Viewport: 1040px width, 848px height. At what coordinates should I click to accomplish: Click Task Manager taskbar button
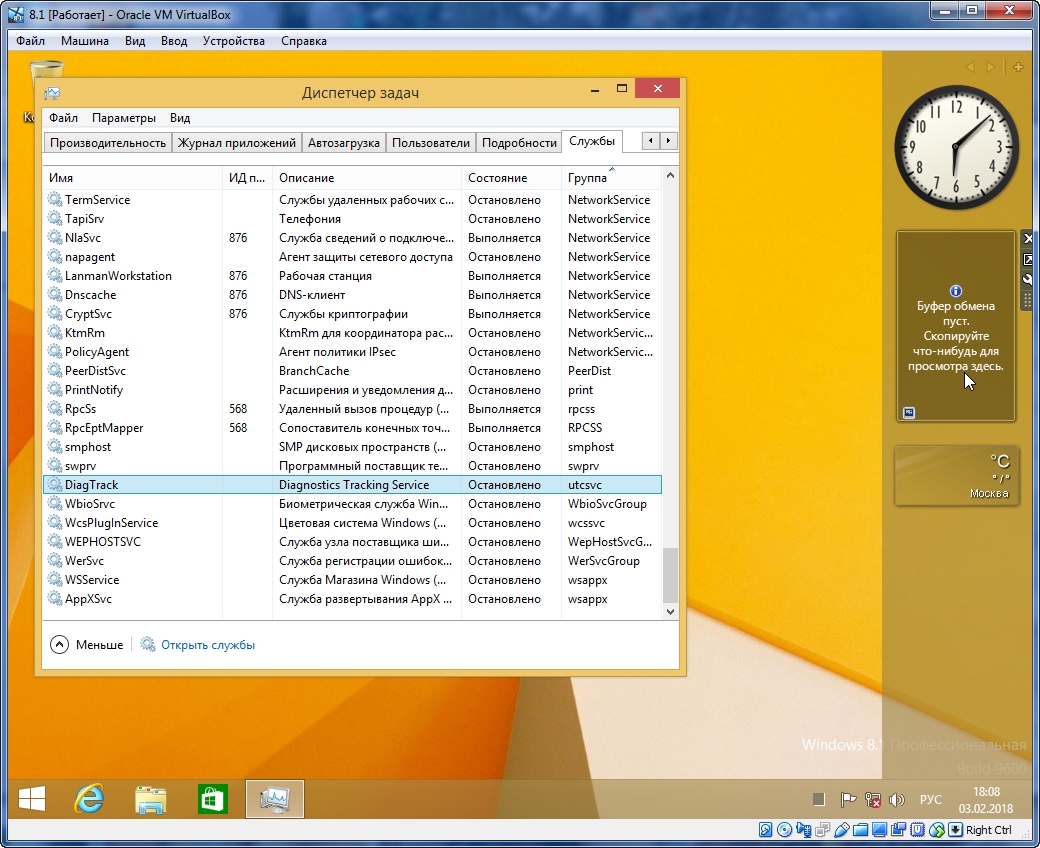275,799
